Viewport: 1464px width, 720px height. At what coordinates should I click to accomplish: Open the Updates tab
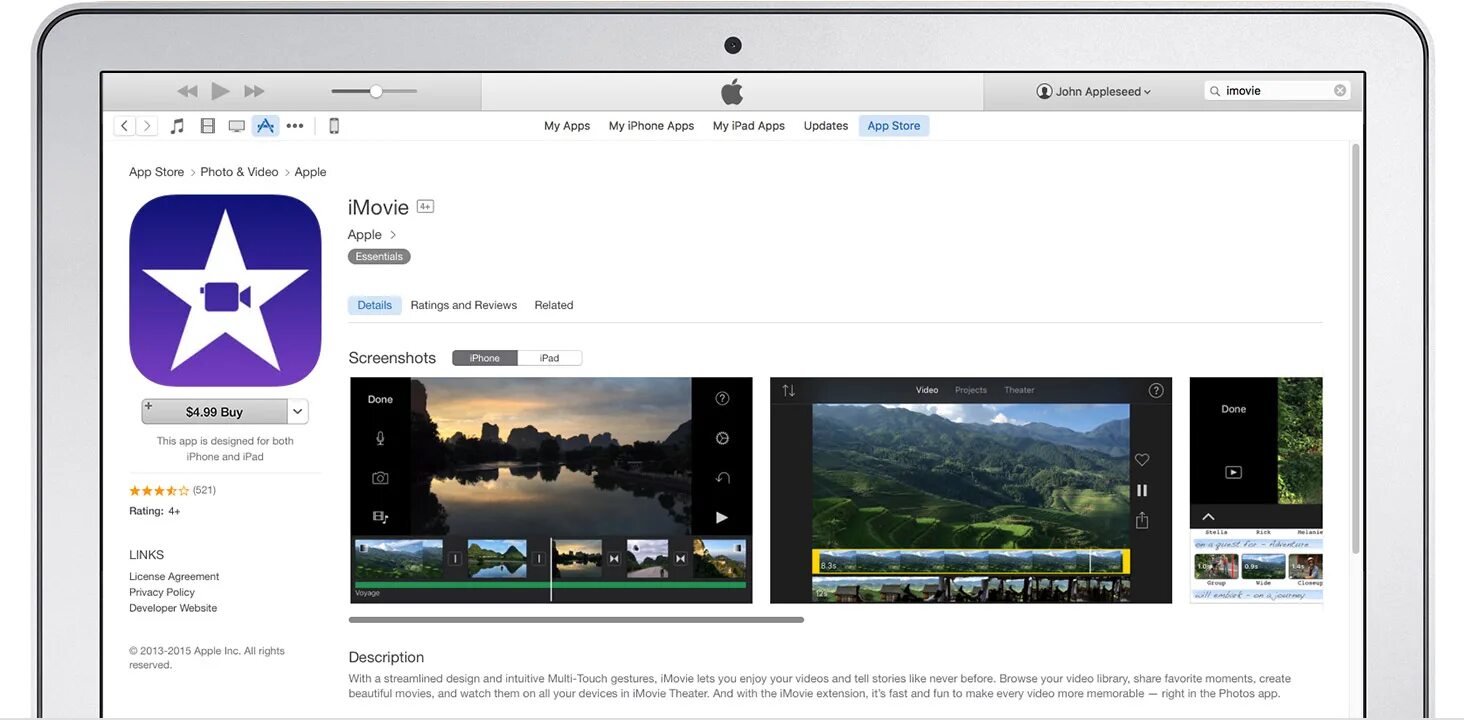(826, 126)
